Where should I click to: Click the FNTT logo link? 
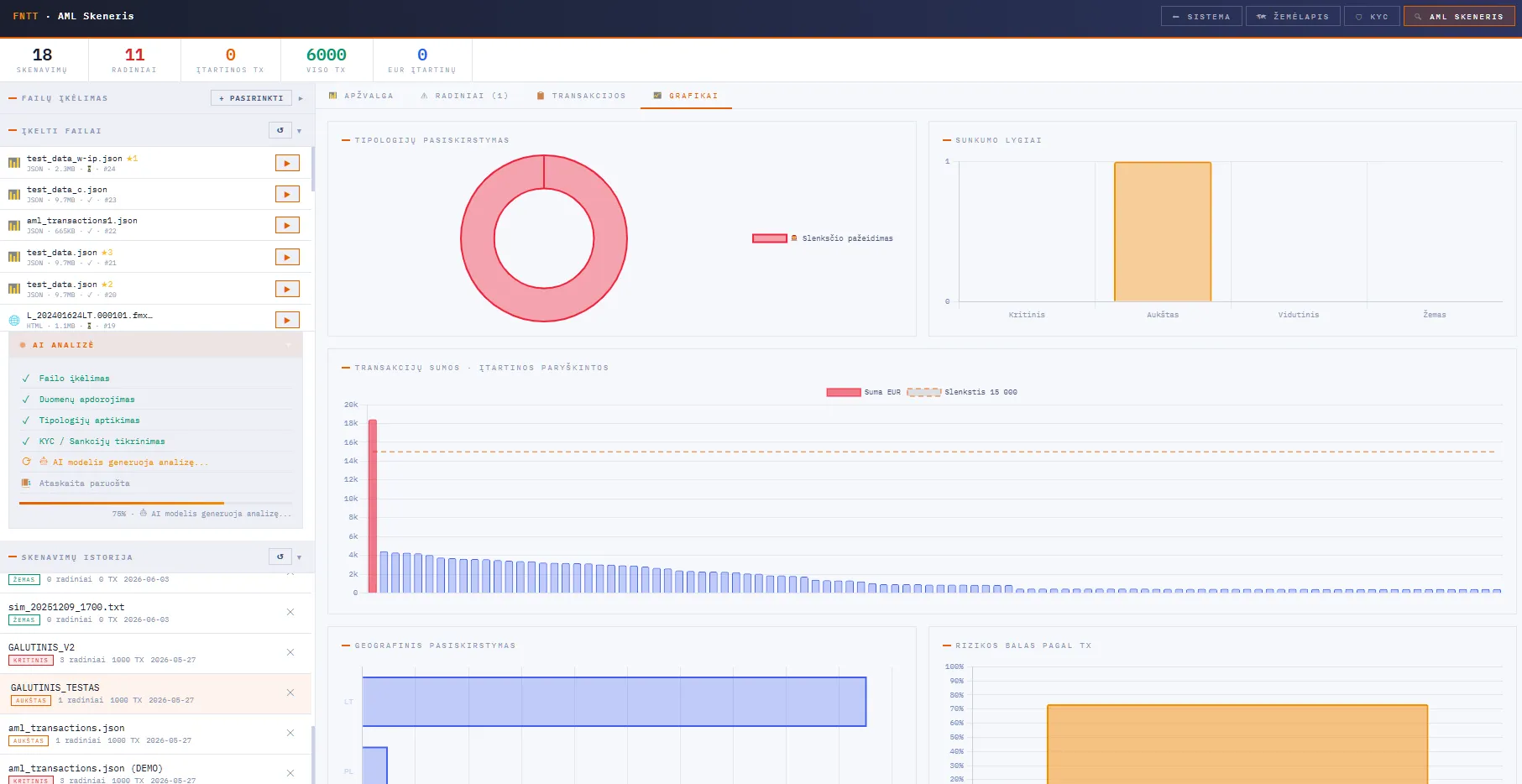tap(25, 16)
